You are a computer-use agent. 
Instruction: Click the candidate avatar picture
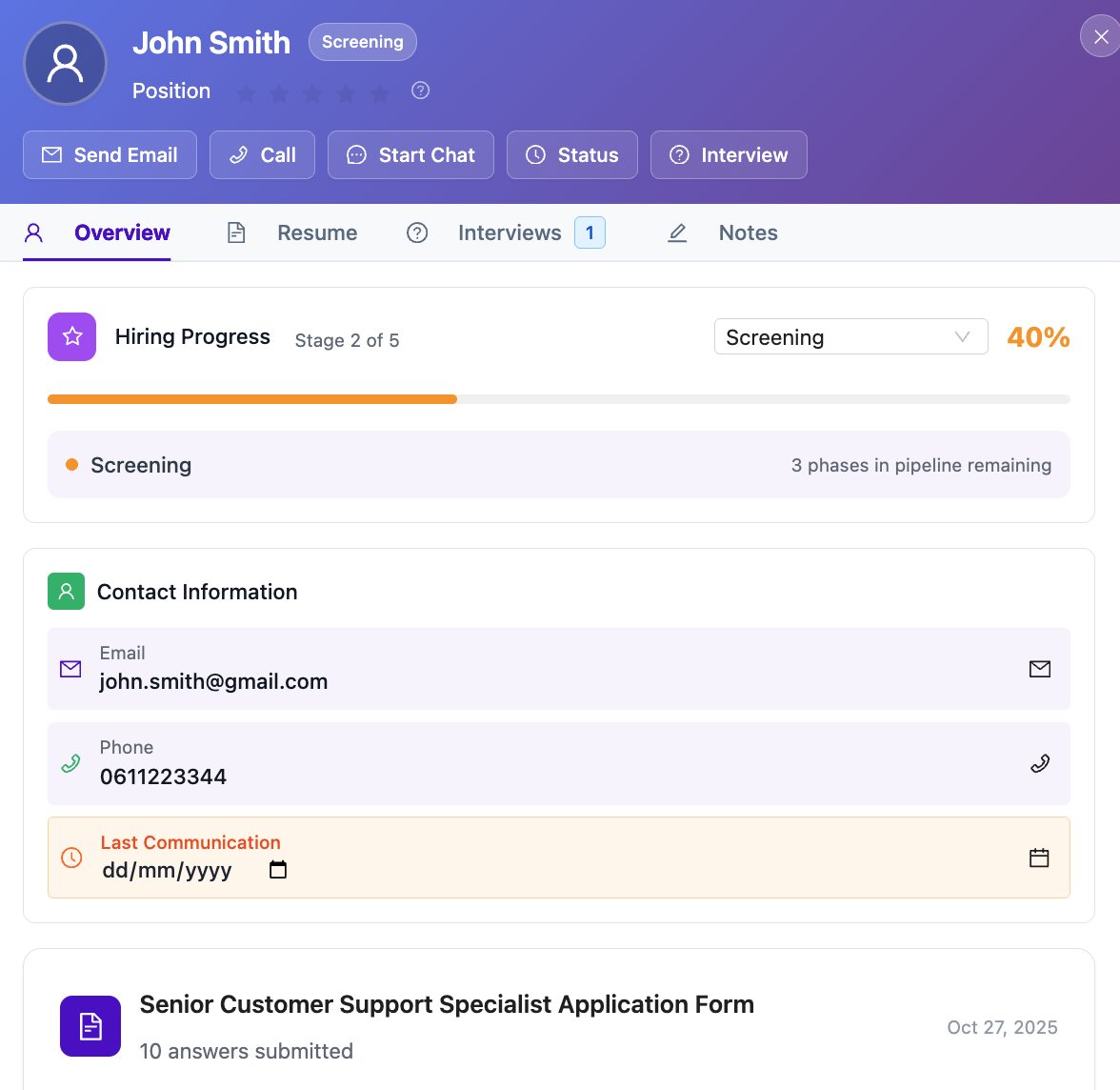coord(65,63)
